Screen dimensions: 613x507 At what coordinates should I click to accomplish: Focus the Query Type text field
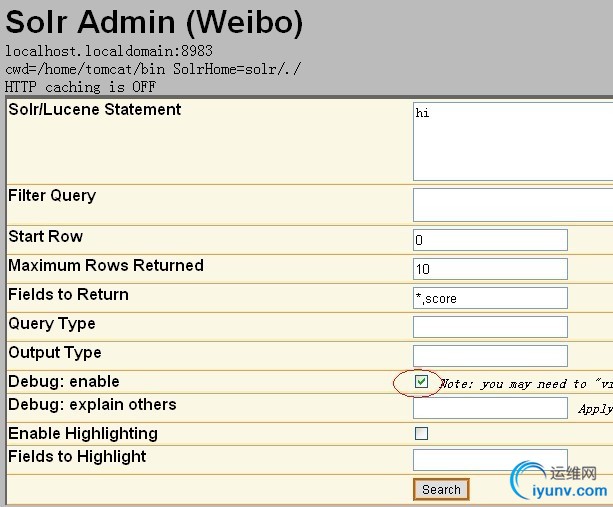tap(490, 327)
